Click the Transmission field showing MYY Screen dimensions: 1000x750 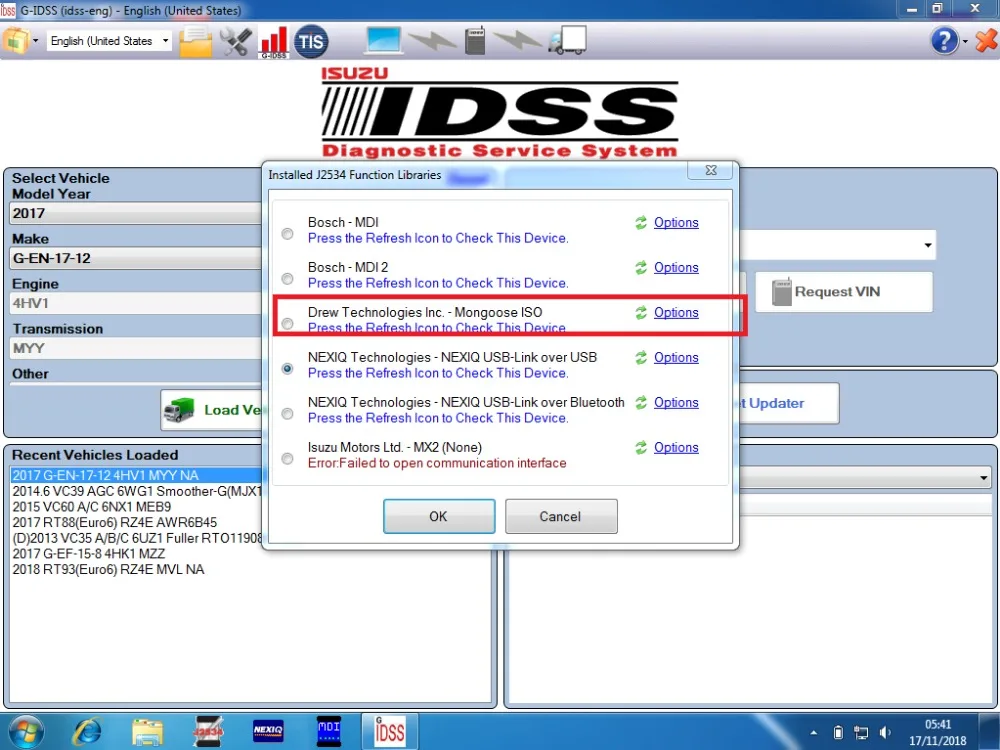click(136, 348)
